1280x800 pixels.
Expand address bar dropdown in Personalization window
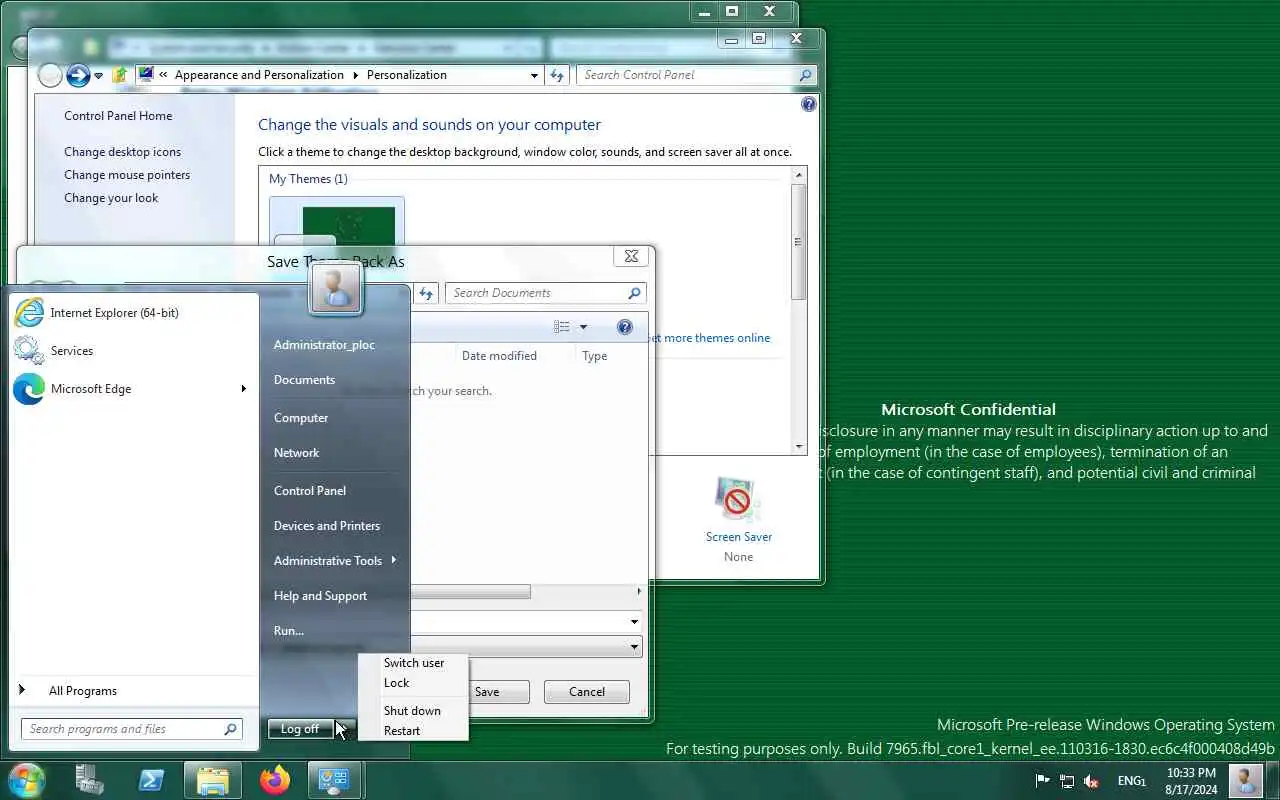click(x=534, y=75)
